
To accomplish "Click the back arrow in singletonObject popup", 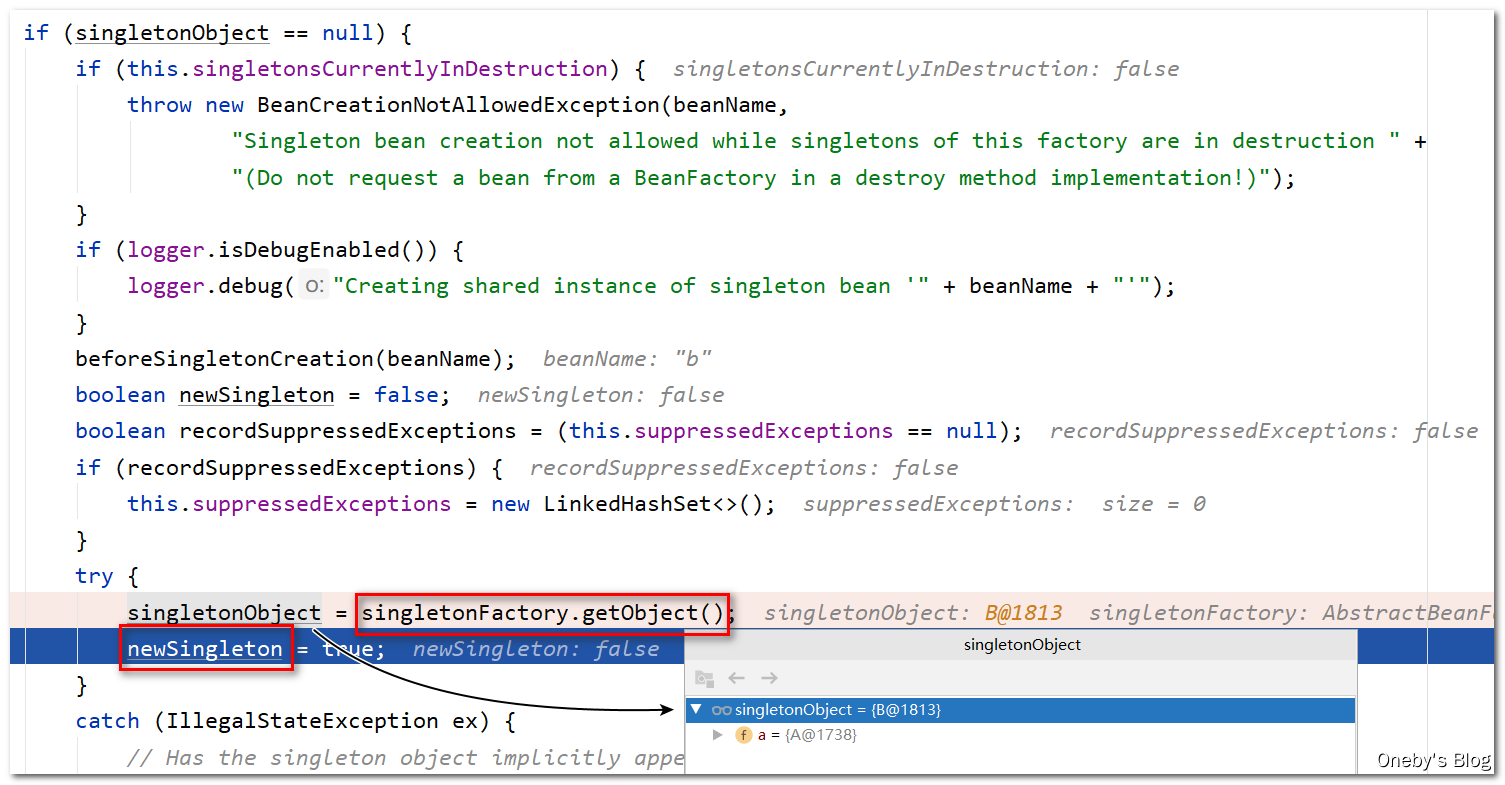I will point(737,679).
